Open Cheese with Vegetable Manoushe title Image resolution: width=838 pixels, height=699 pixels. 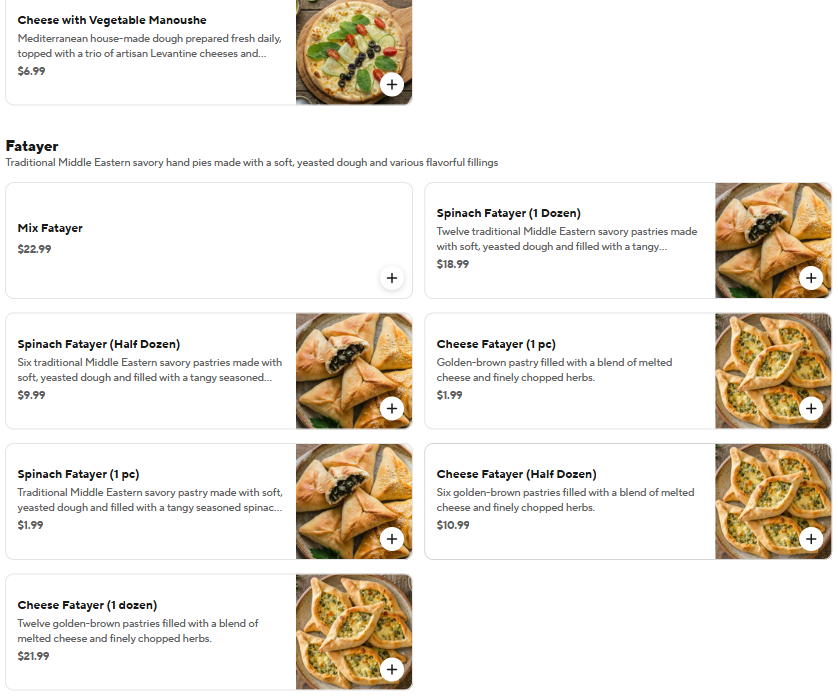112,20
